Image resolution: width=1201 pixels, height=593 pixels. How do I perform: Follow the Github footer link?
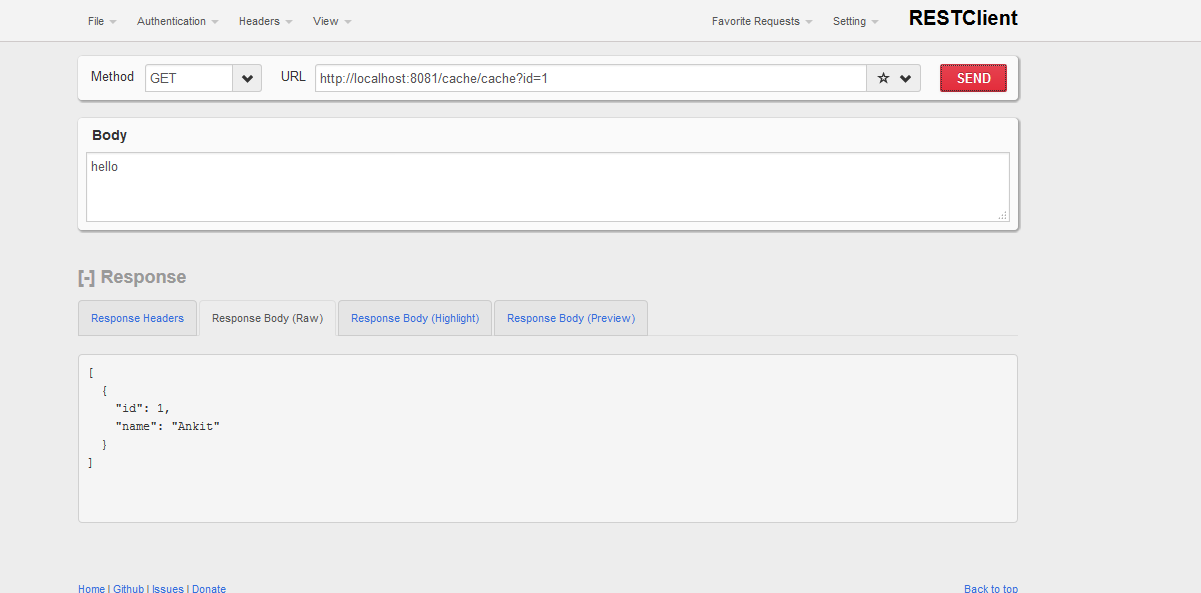(x=128, y=589)
